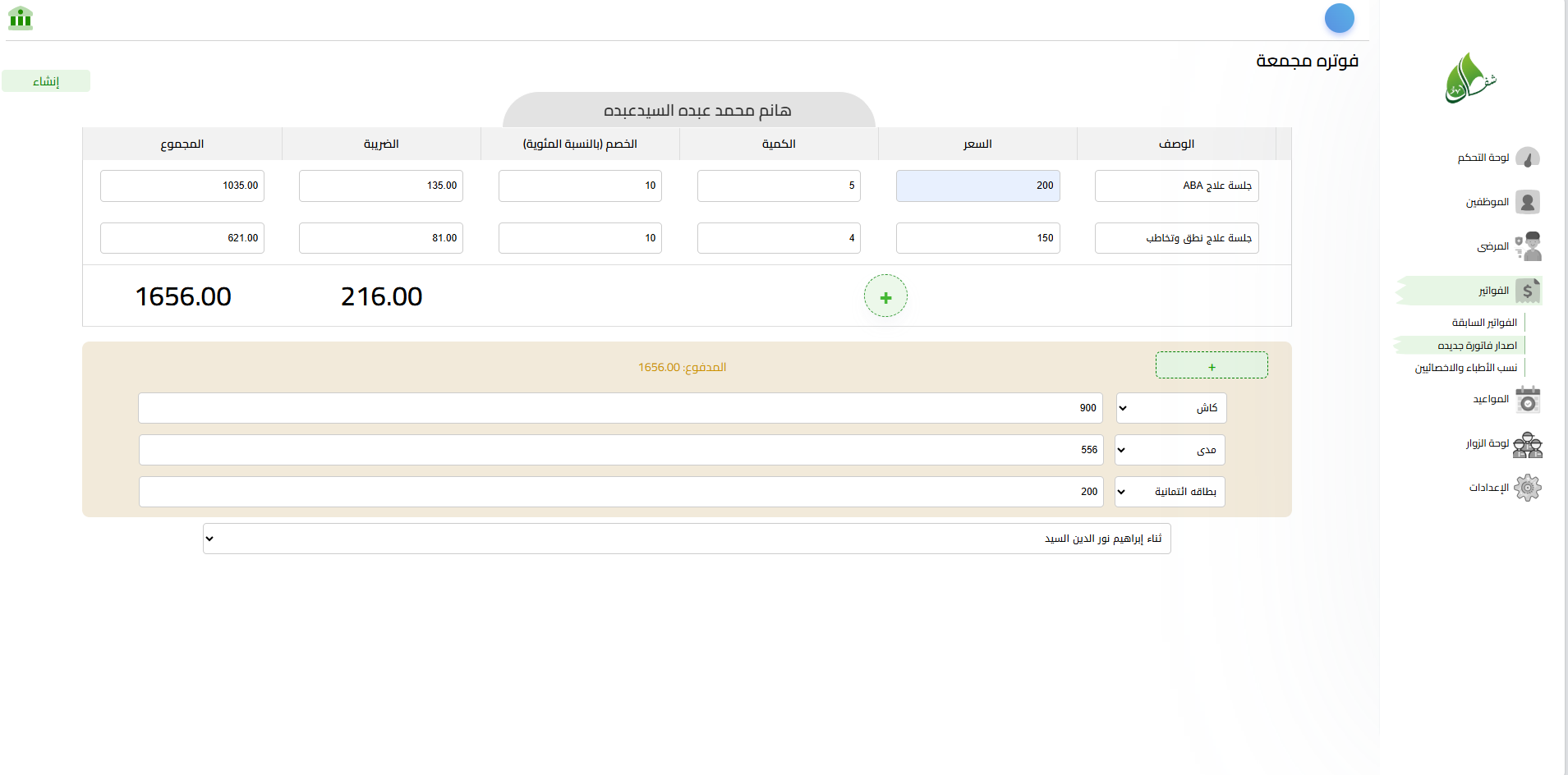1568x775 pixels.
Task: Click the price field containing 200
Action: coord(977,186)
